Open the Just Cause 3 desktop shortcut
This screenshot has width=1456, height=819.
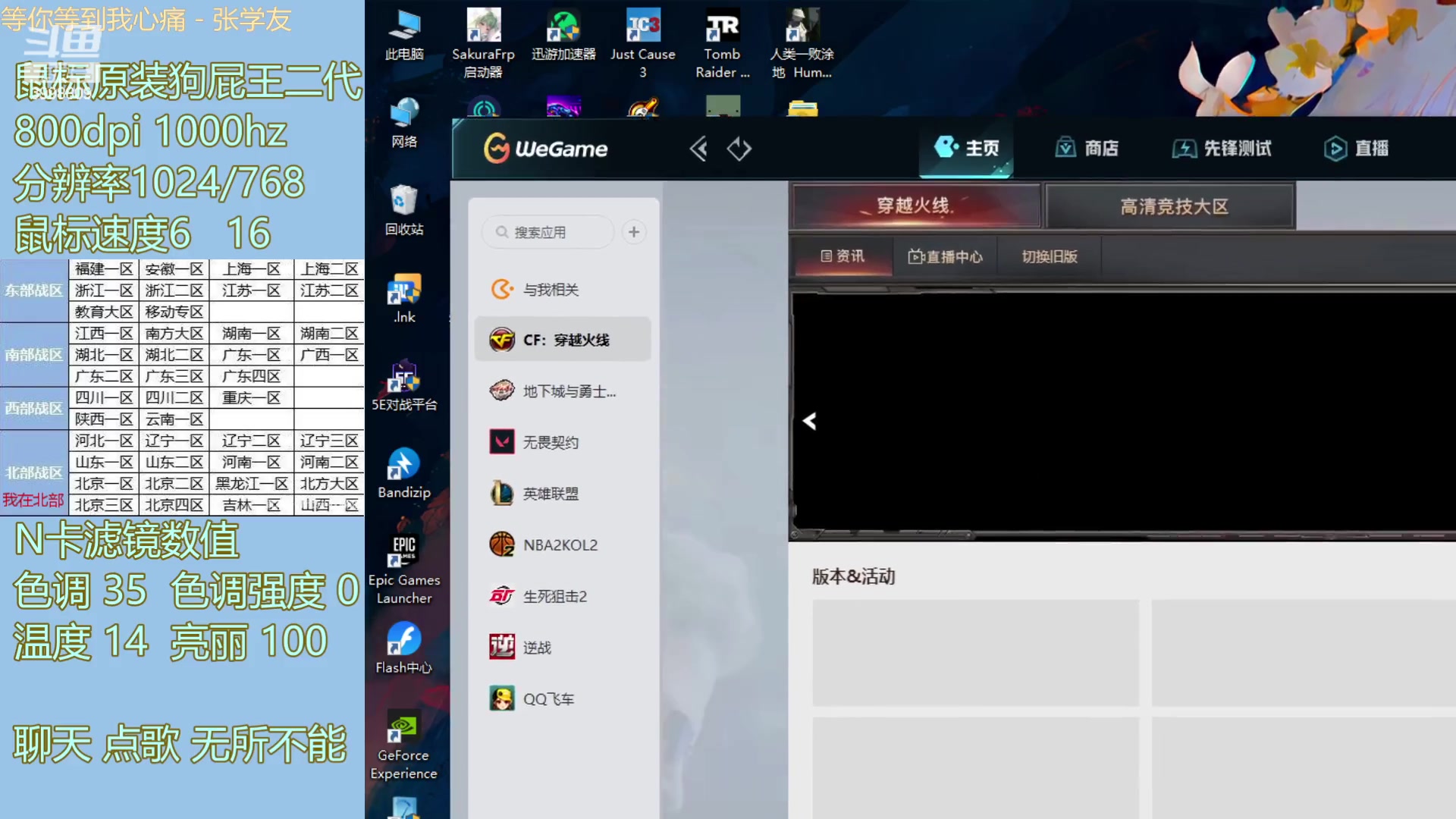[x=643, y=42]
